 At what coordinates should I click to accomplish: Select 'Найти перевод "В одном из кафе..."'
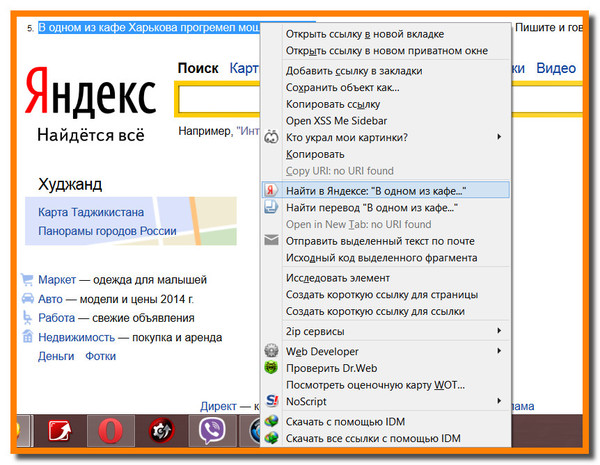(372, 207)
